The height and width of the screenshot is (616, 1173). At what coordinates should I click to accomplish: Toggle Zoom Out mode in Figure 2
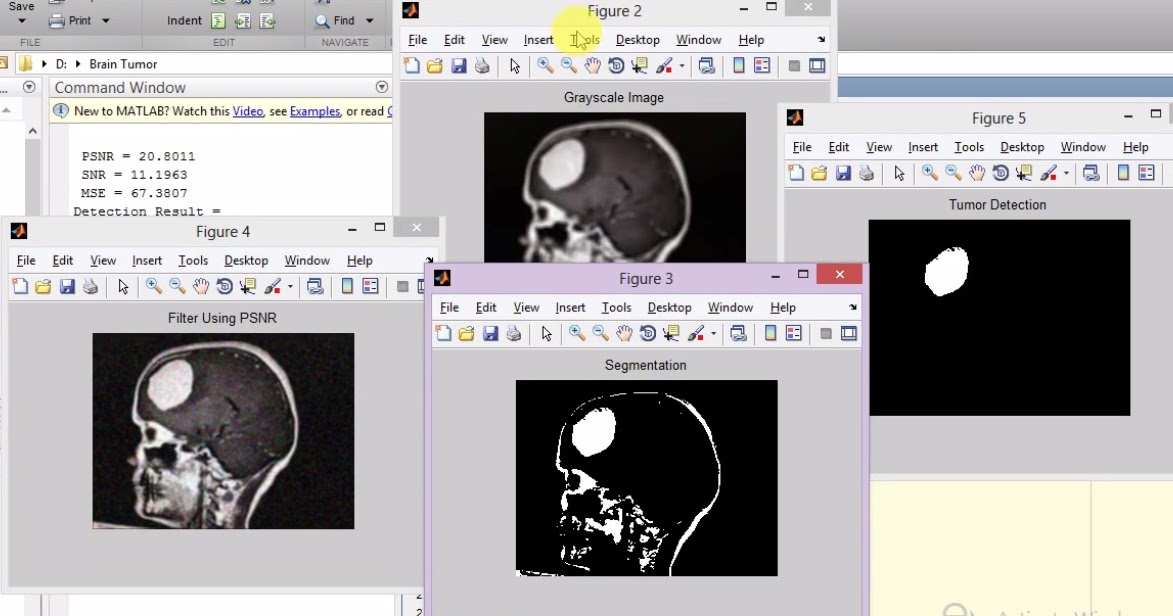coord(566,66)
